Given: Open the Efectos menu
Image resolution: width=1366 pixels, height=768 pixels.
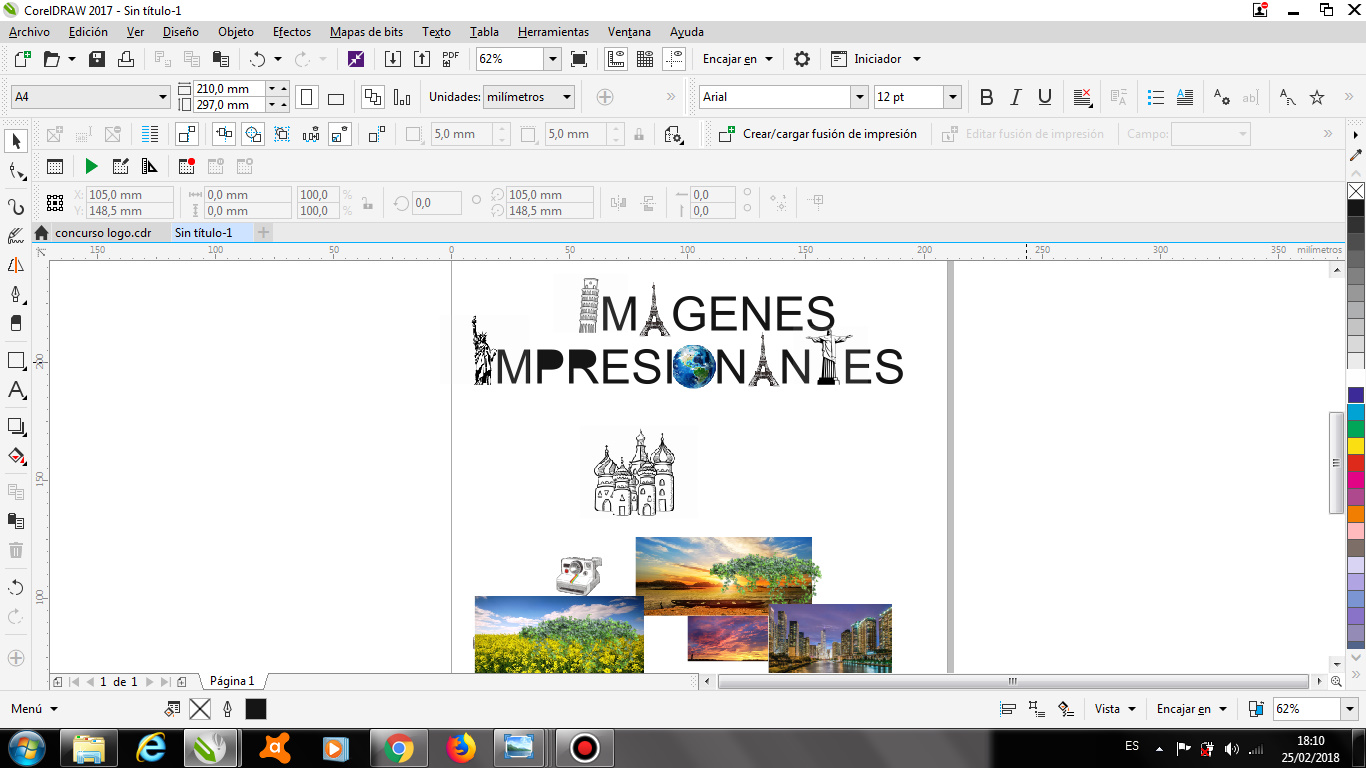Looking at the screenshot, I should (x=292, y=32).
